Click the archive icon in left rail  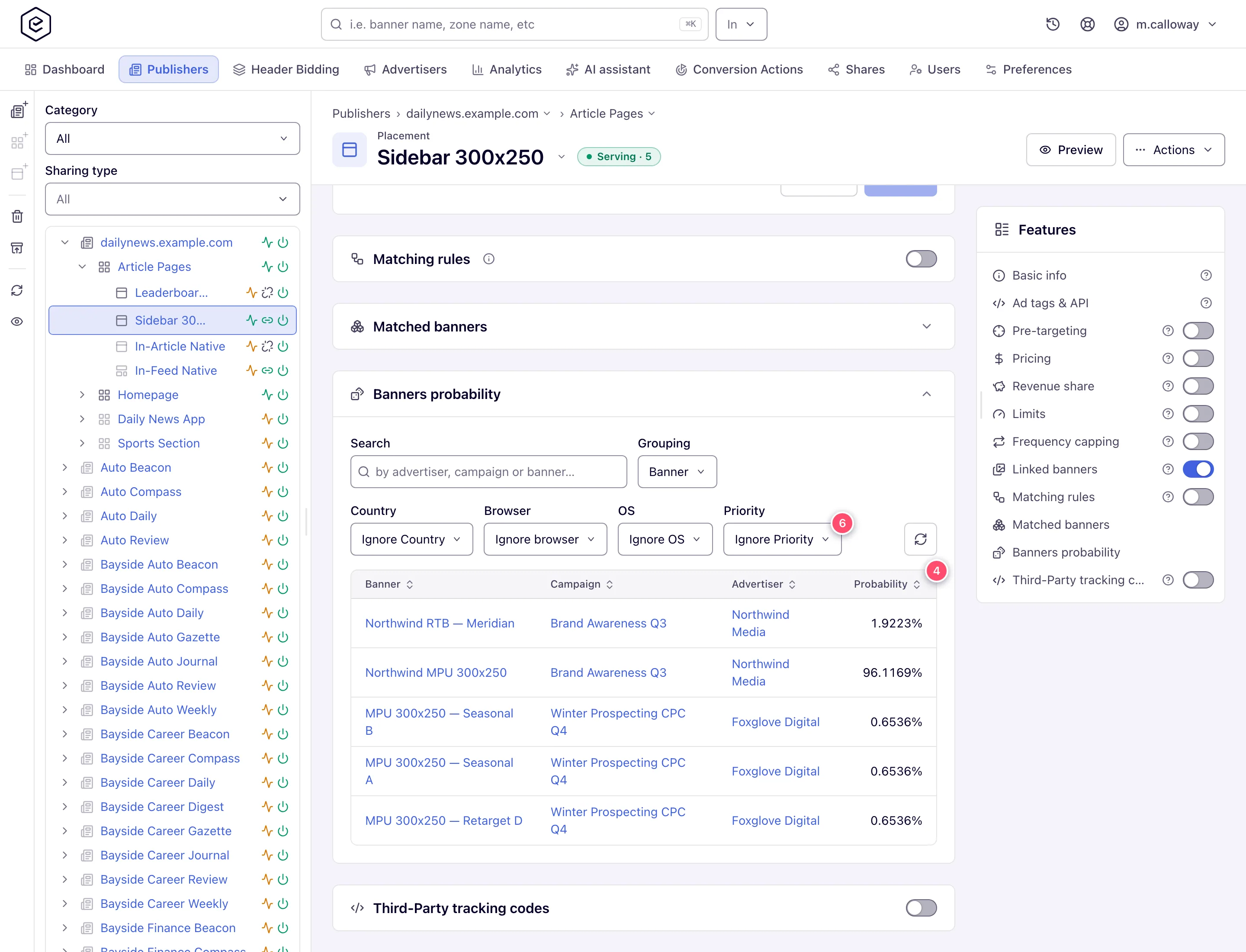(18, 248)
